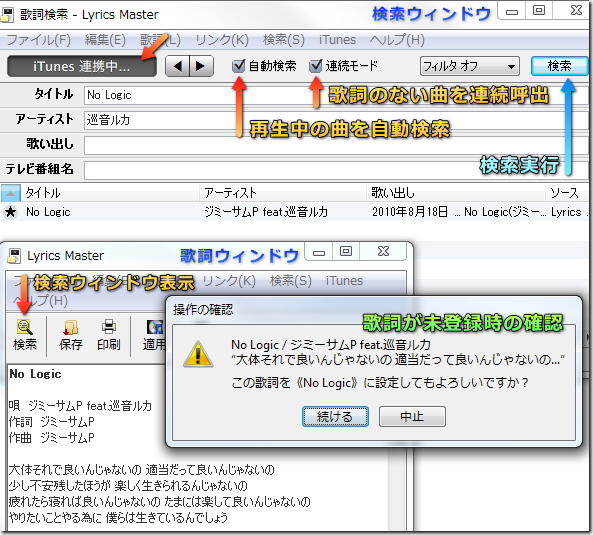Viewport: 593px width, 535px height.
Task: Maximize the Lyrics Master lyrics window
Action: tap(346, 251)
